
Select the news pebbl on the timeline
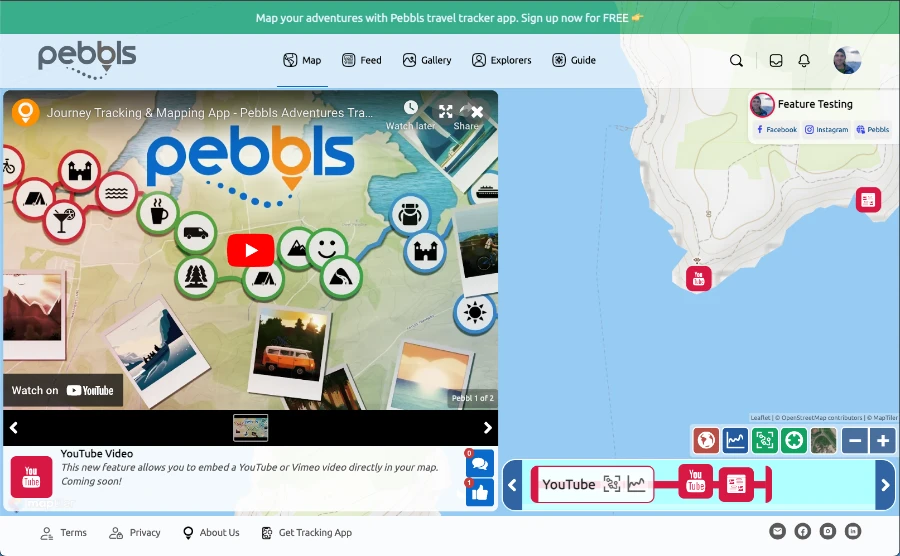(x=736, y=485)
